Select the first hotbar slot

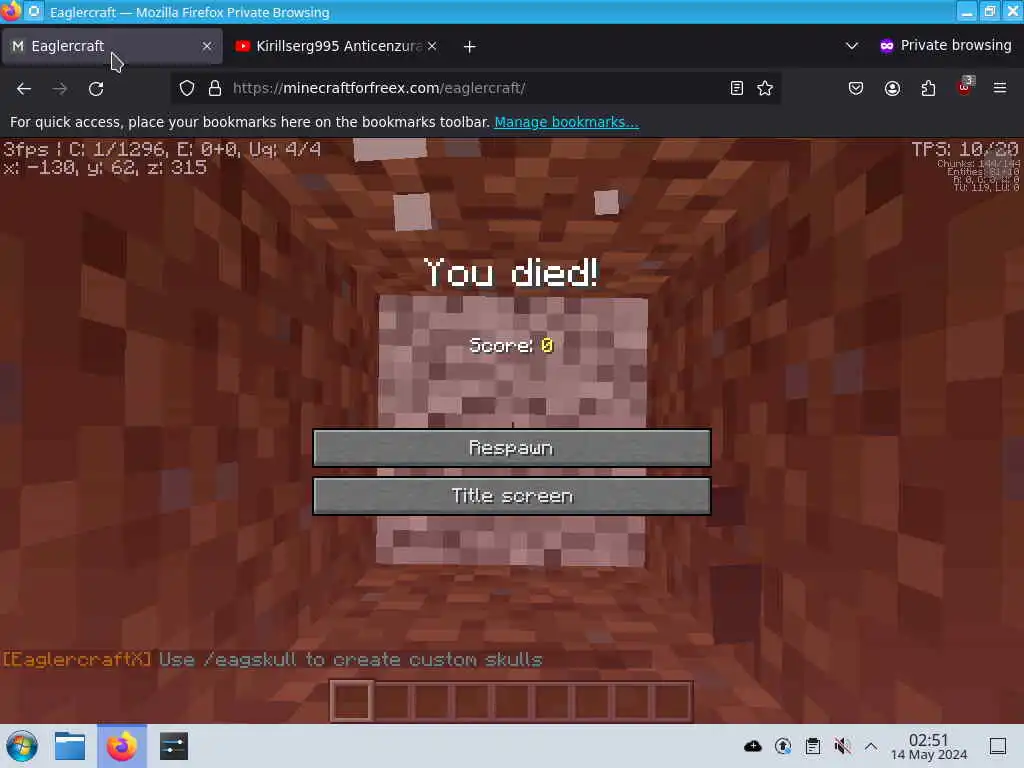pyautogui.click(x=351, y=701)
